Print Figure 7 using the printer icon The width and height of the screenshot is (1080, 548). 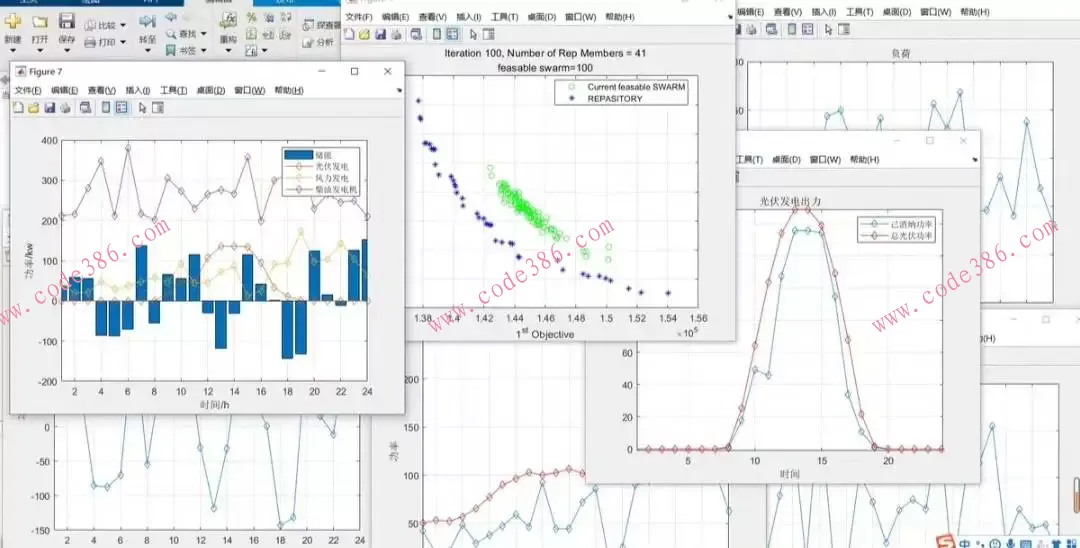(x=64, y=107)
